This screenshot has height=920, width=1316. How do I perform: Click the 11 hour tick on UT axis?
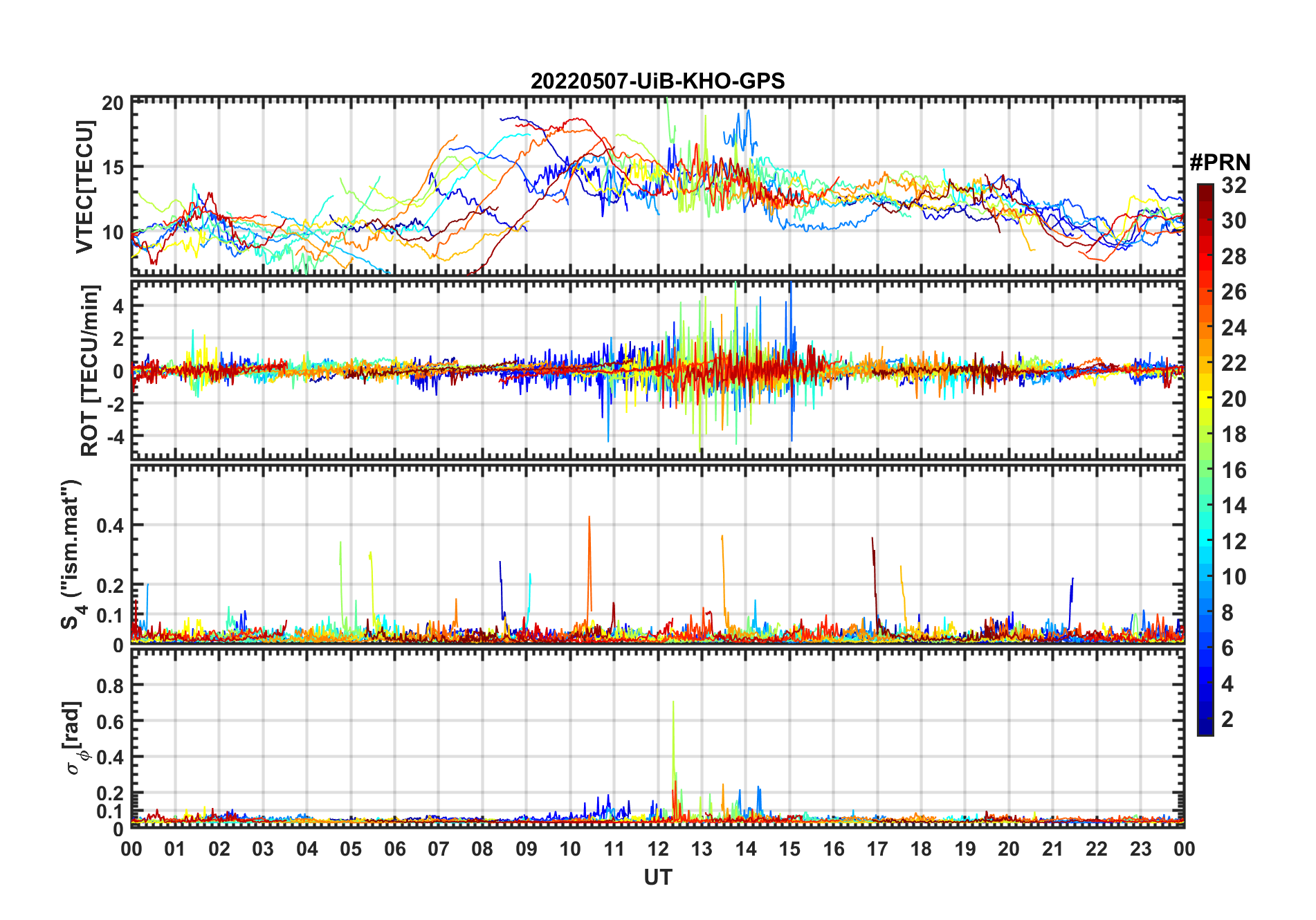click(x=614, y=849)
